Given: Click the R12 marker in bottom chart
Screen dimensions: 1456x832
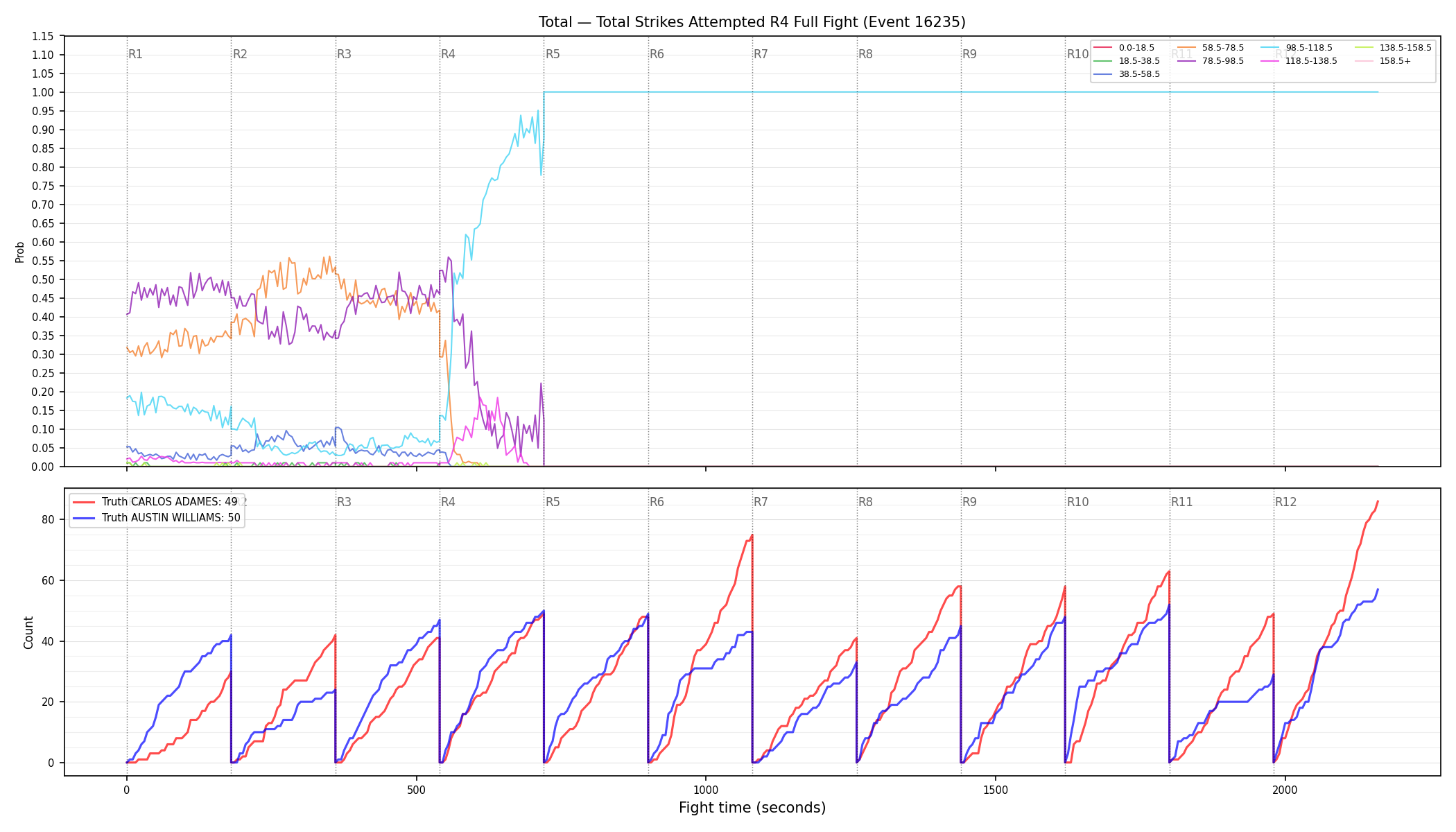Looking at the screenshot, I should tap(1285, 502).
